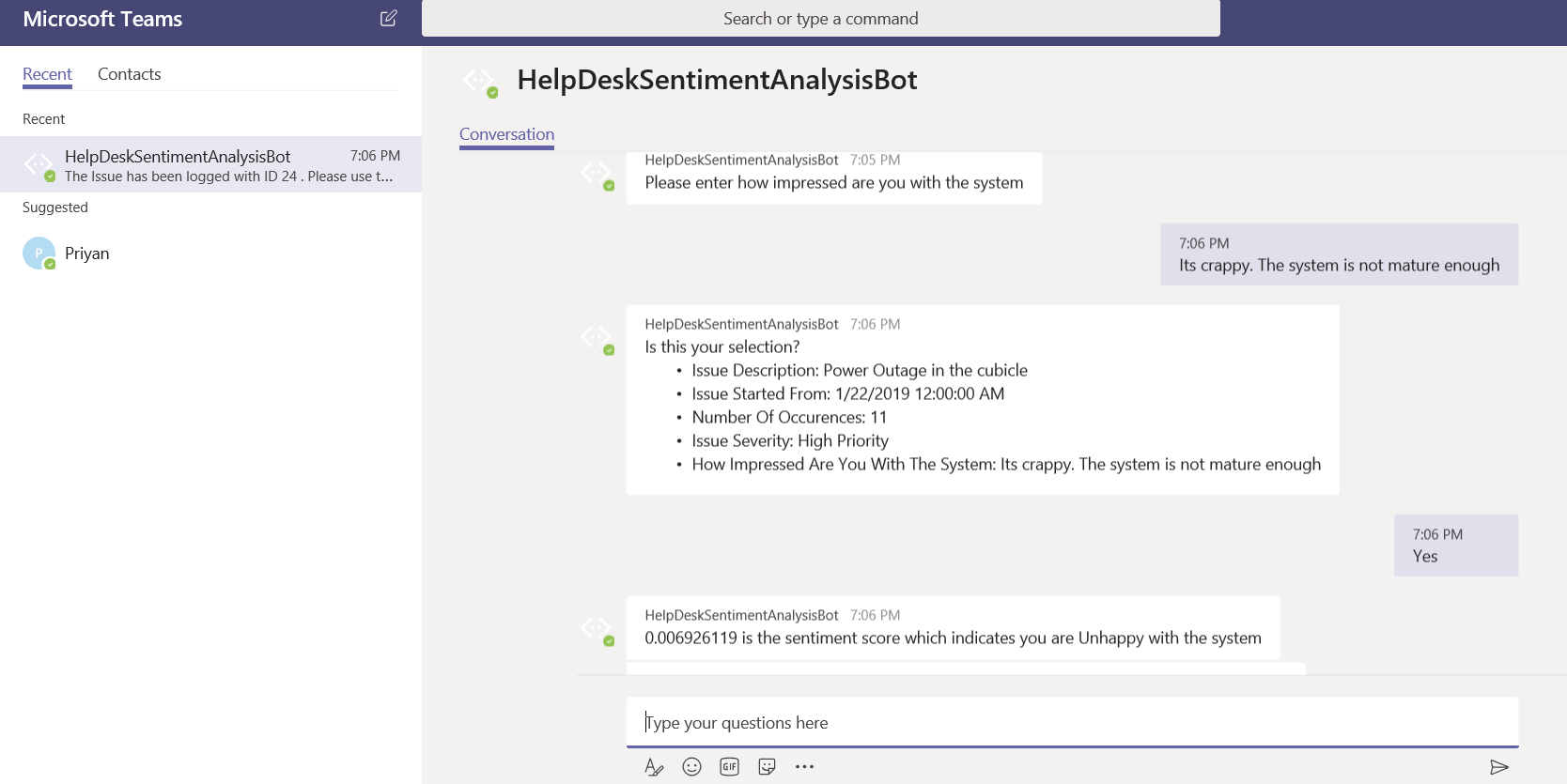Viewport: 1567px width, 784px height.
Task: Show more messaging options ellipsis
Action: tap(804, 767)
